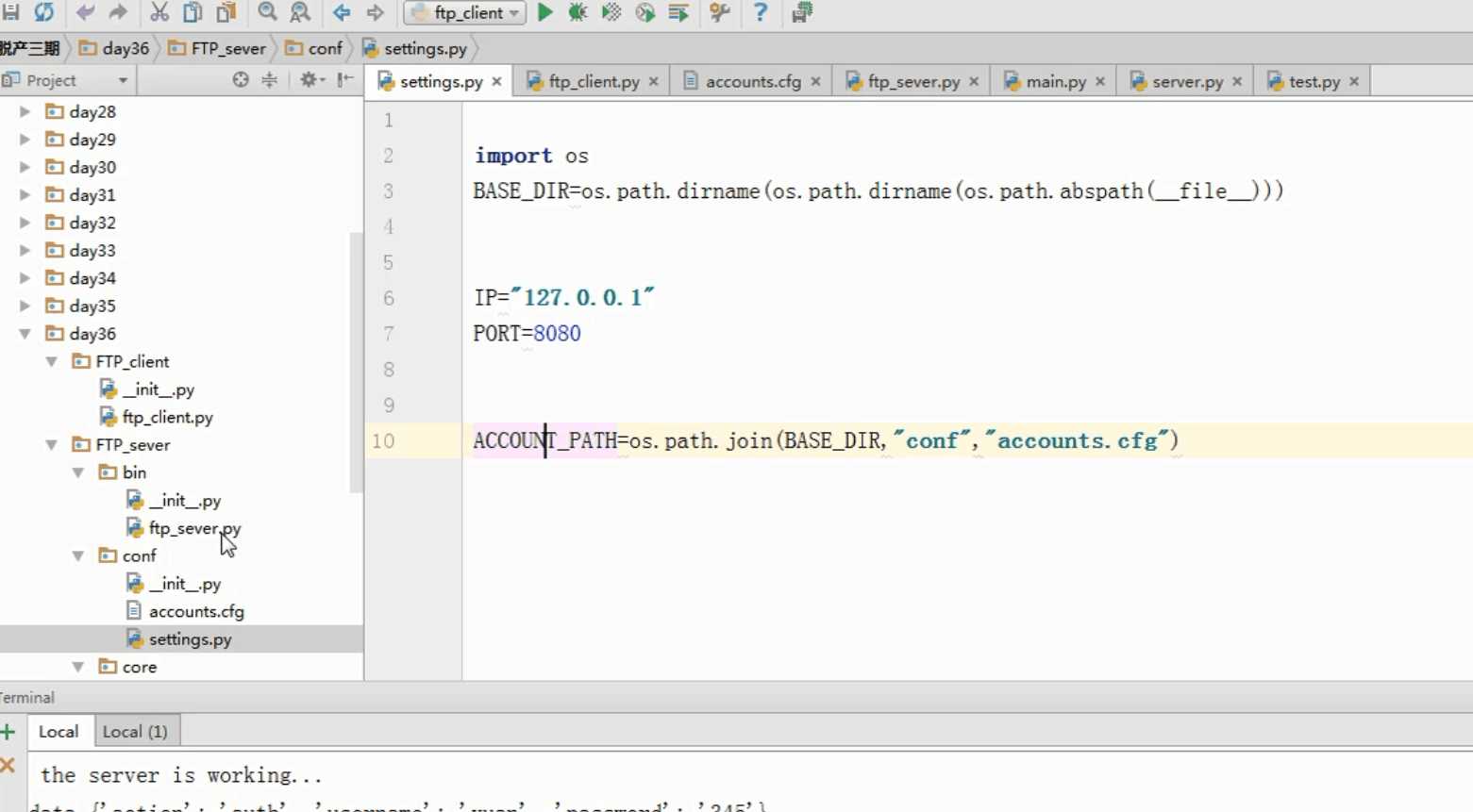Screen dimensions: 1473x812
Task: Click the FTP_sever breadcrumb
Action: click(217, 48)
